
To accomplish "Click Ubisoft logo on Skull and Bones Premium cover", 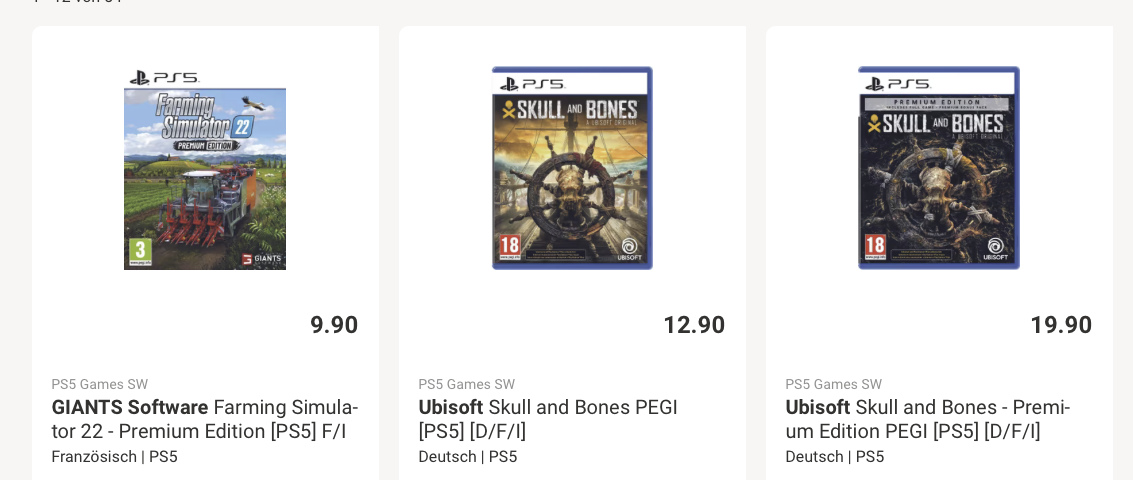I will pos(995,249).
